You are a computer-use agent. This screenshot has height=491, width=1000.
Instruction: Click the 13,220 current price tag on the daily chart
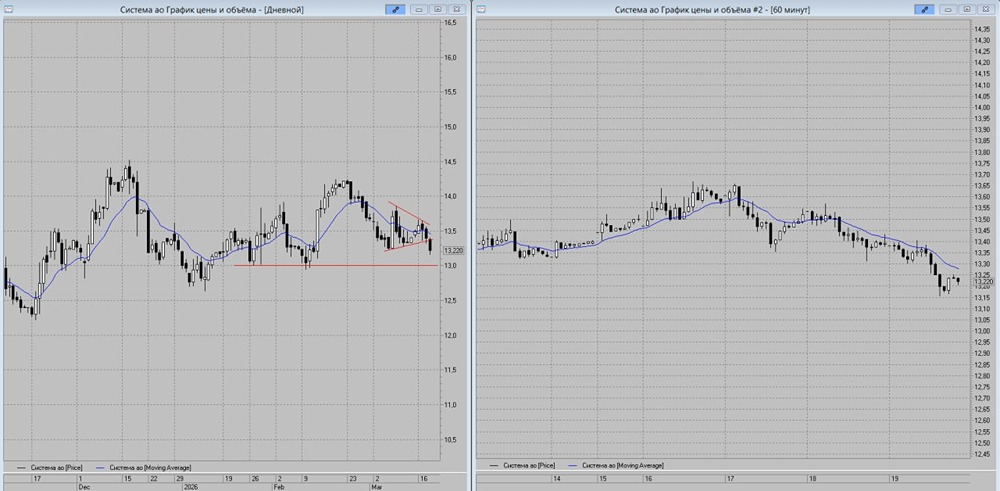click(453, 251)
